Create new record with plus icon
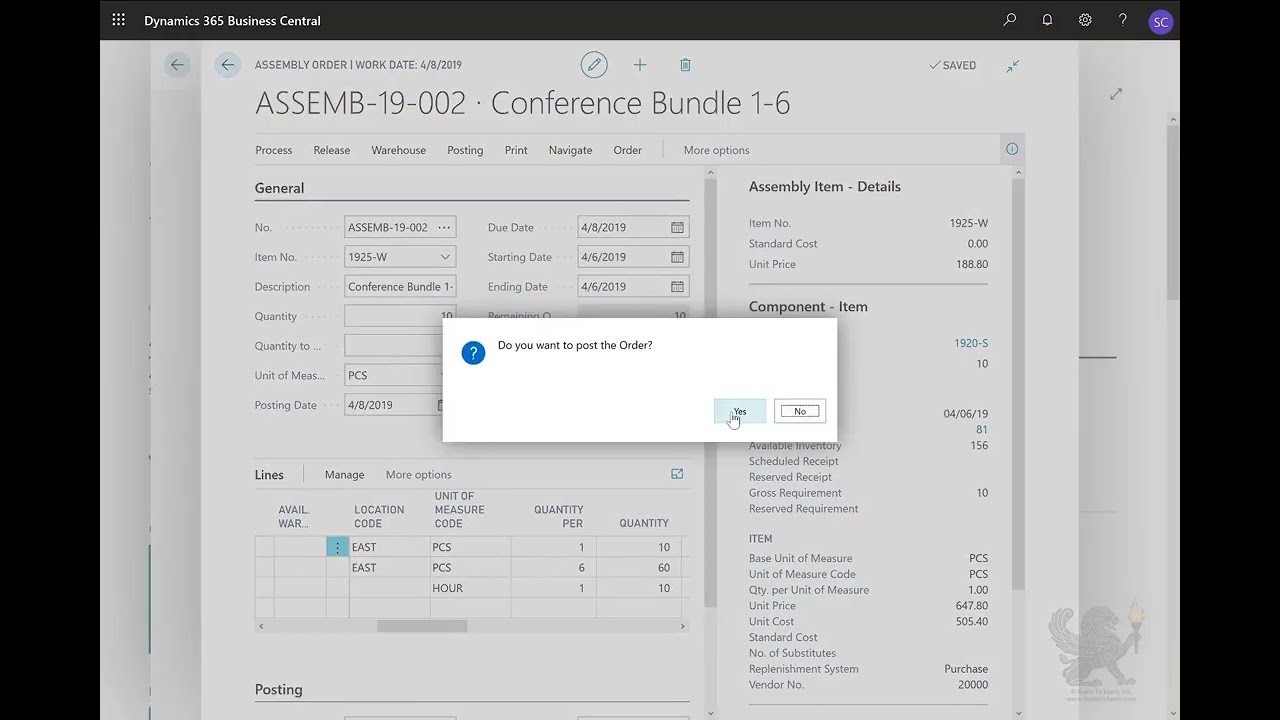The width and height of the screenshot is (1280, 720). (640, 65)
